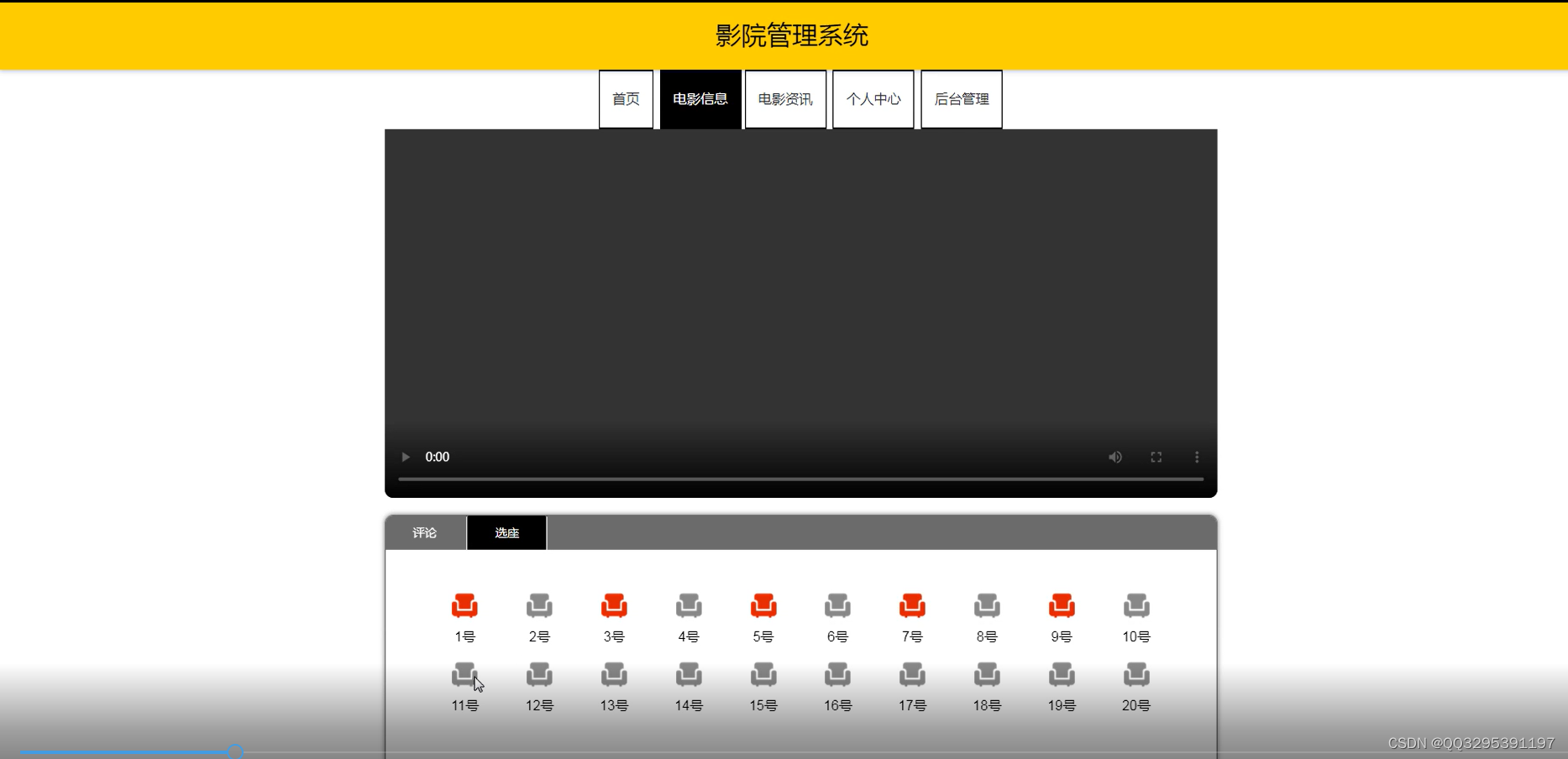The image size is (1568, 759).
Task: Play the movie video
Action: 406,457
